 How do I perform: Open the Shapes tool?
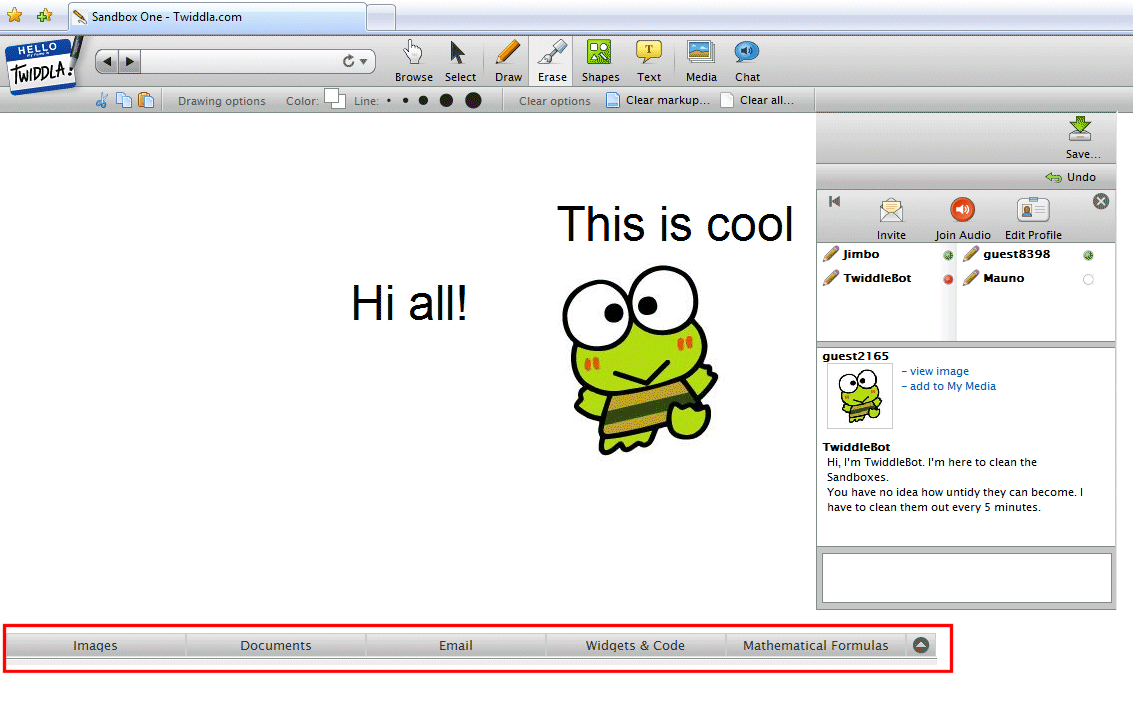tap(600, 61)
